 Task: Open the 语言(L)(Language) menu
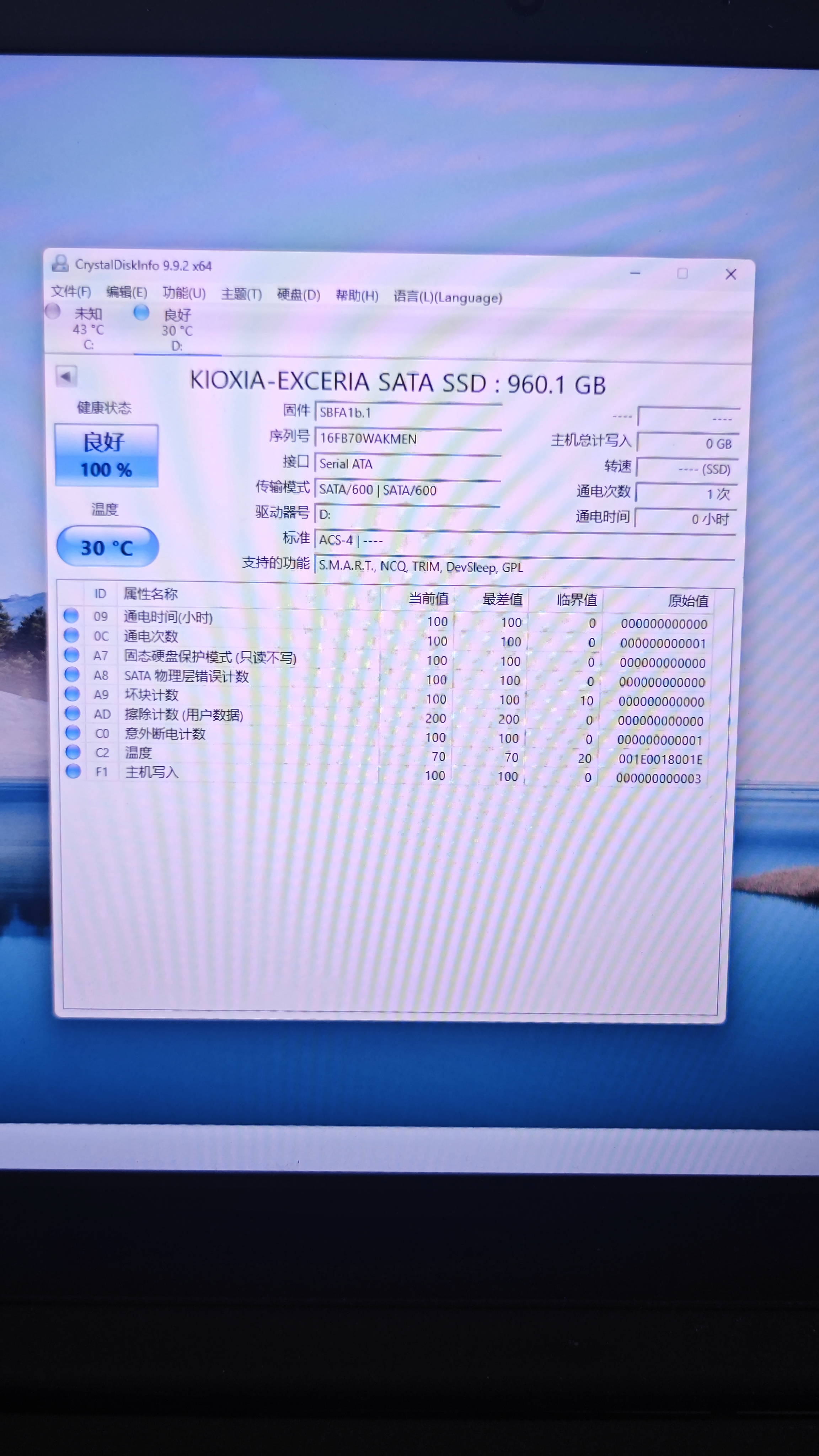(x=448, y=297)
